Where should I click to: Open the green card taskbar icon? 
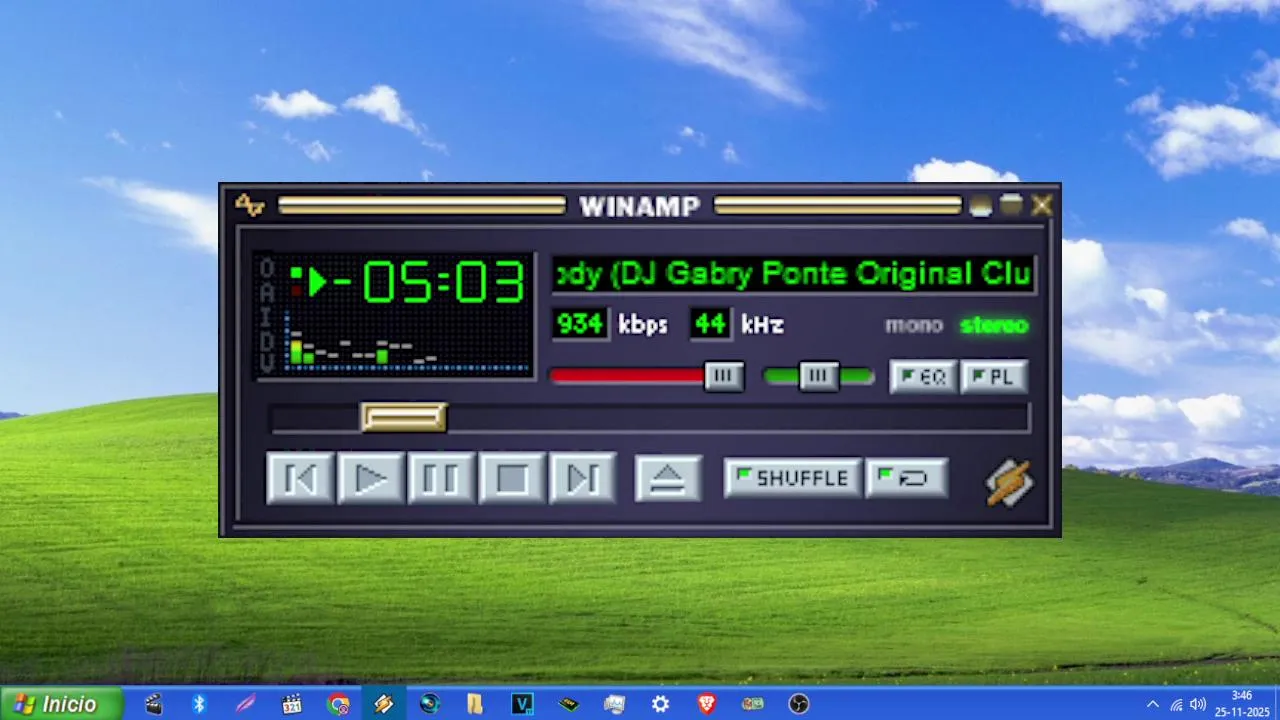(x=752, y=704)
